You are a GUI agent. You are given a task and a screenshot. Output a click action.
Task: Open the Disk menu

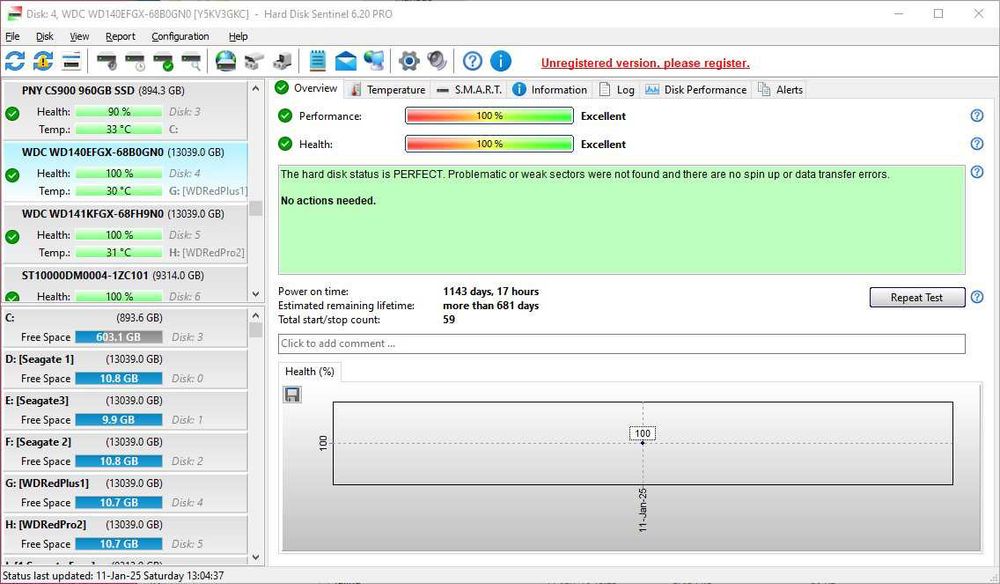click(x=45, y=36)
